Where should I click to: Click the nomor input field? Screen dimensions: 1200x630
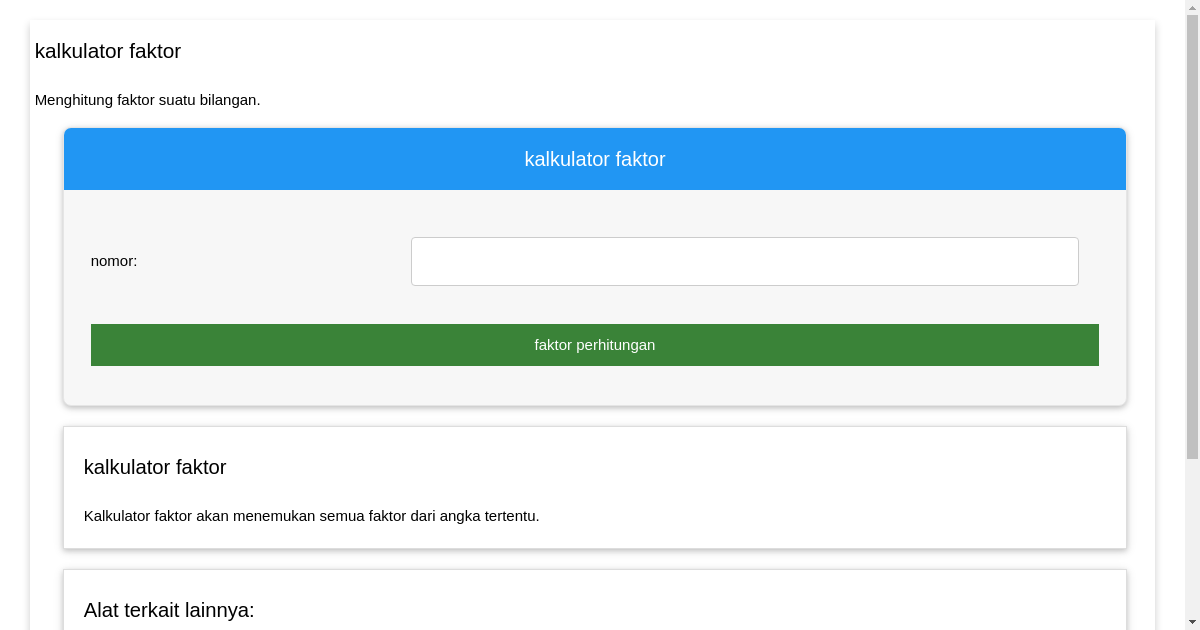click(744, 261)
